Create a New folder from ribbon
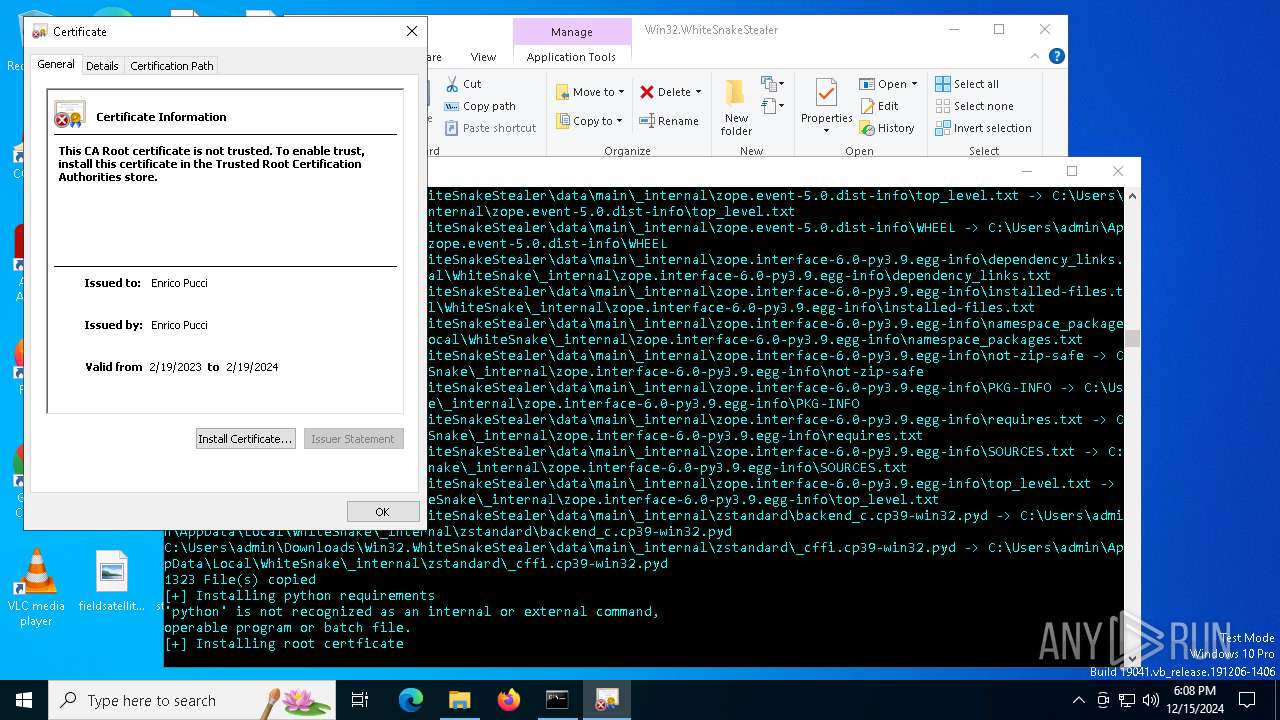 [736, 107]
